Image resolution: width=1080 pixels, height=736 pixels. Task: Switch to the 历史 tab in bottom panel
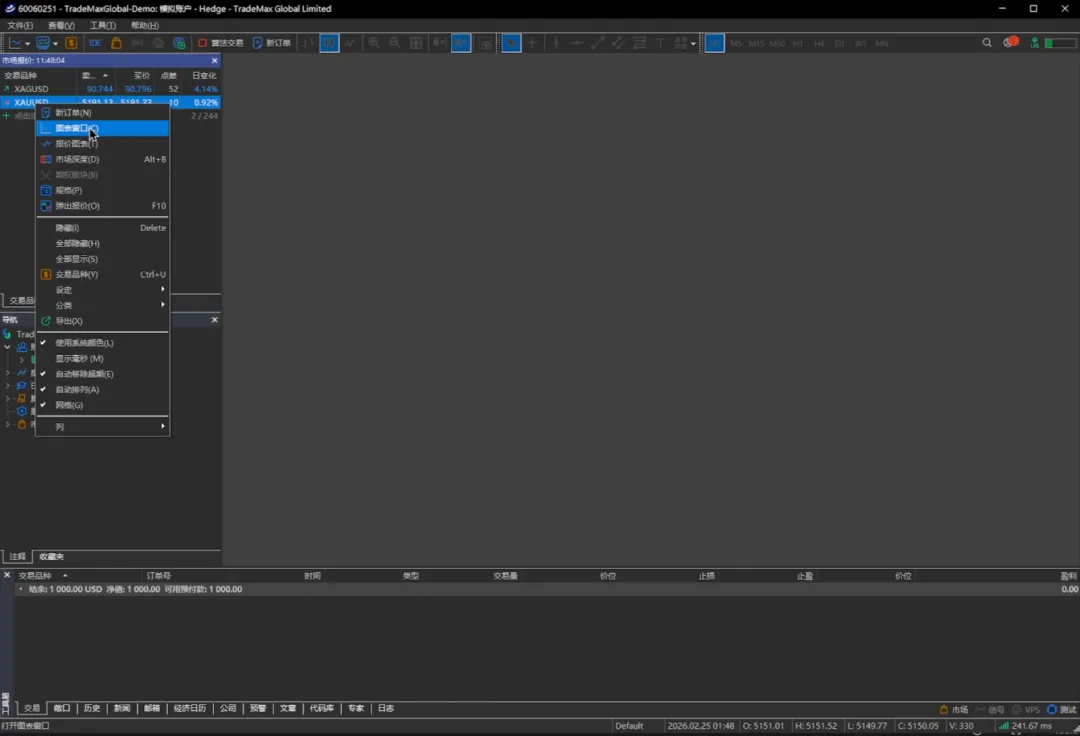(x=92, y=708)
